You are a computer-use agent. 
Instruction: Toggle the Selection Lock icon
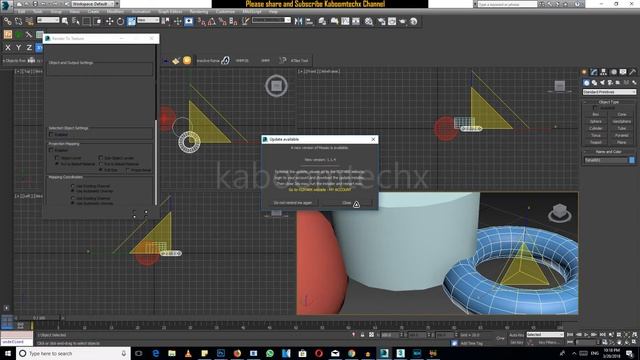click(362, 335)
